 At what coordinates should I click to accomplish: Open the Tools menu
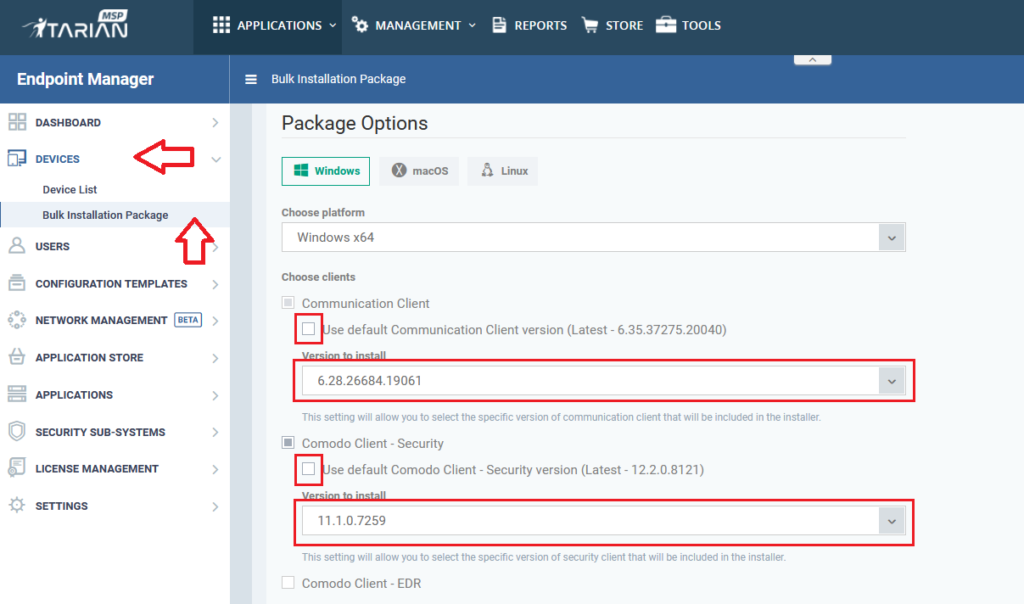688,25
